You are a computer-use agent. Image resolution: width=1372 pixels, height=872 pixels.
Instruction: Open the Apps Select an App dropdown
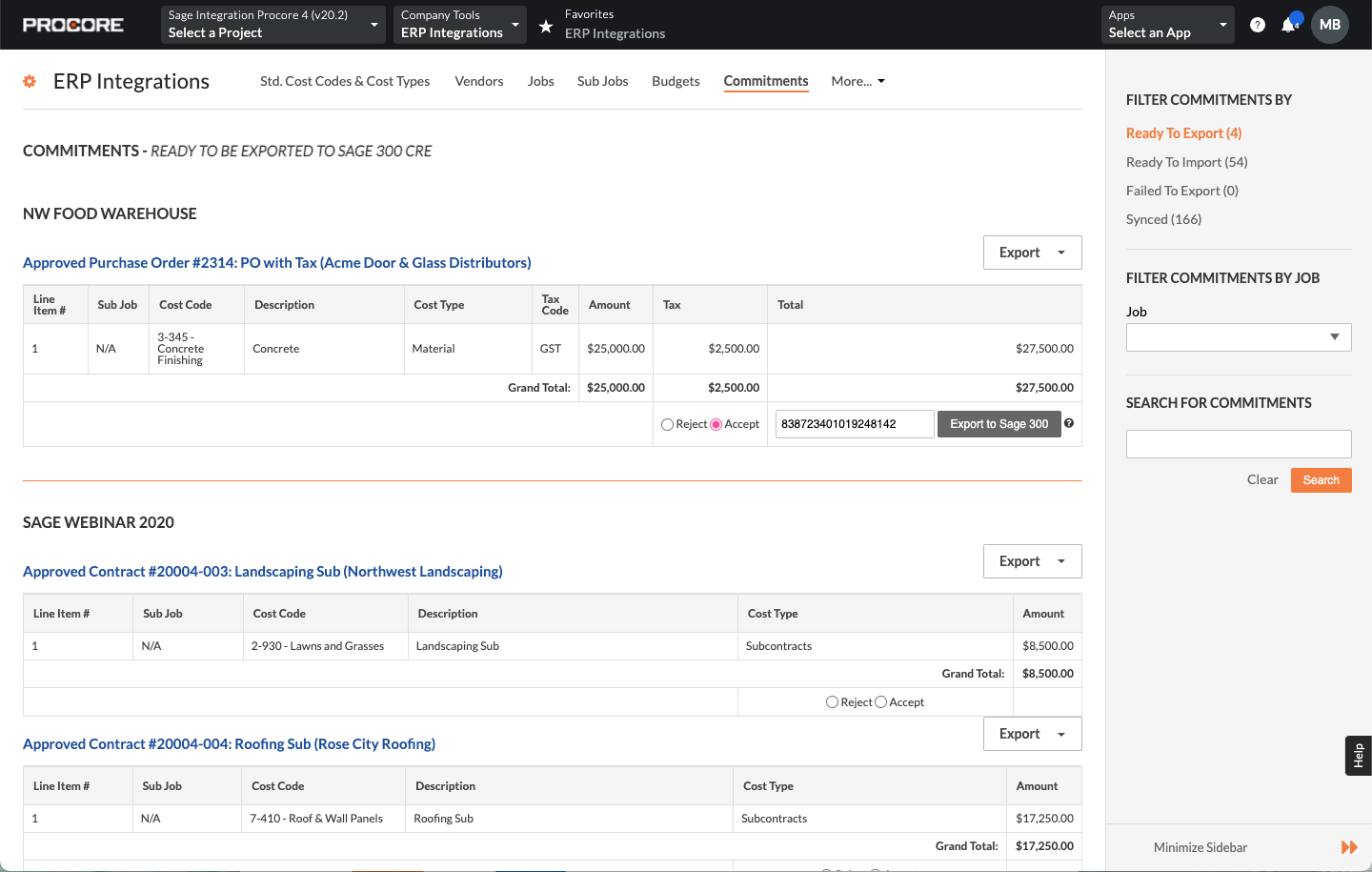pos(1167,25)
